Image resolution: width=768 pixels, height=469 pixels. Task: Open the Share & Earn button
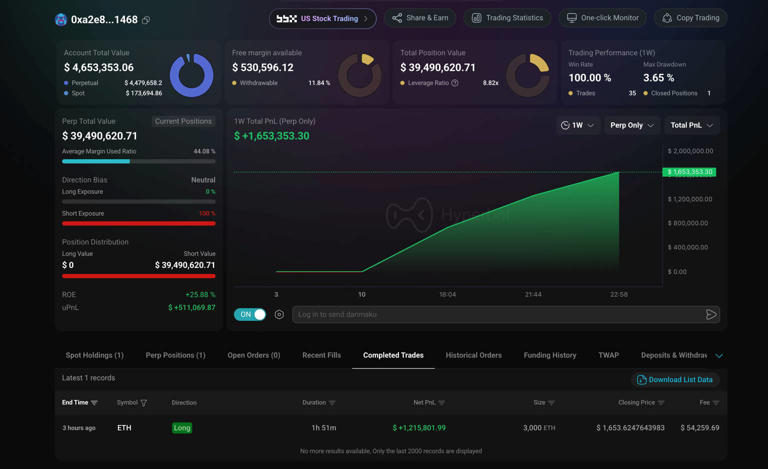point(420,18)
